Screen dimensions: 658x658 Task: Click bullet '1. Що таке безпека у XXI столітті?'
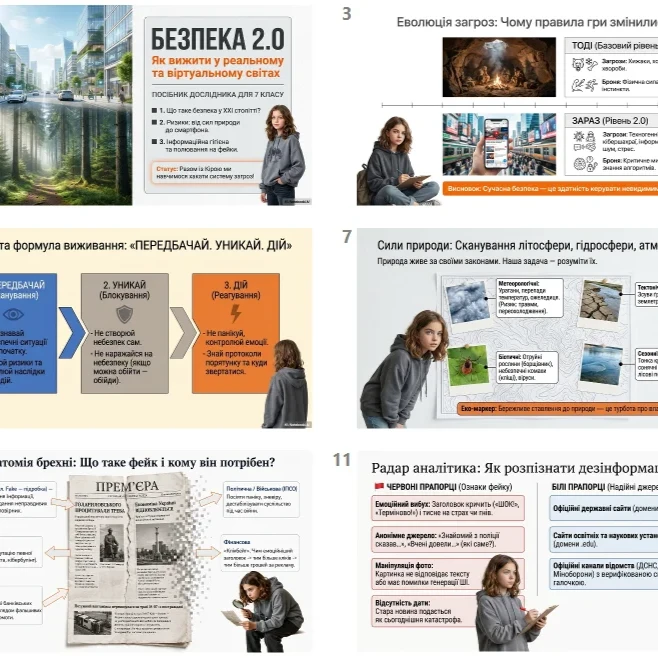tap(206, 110)
